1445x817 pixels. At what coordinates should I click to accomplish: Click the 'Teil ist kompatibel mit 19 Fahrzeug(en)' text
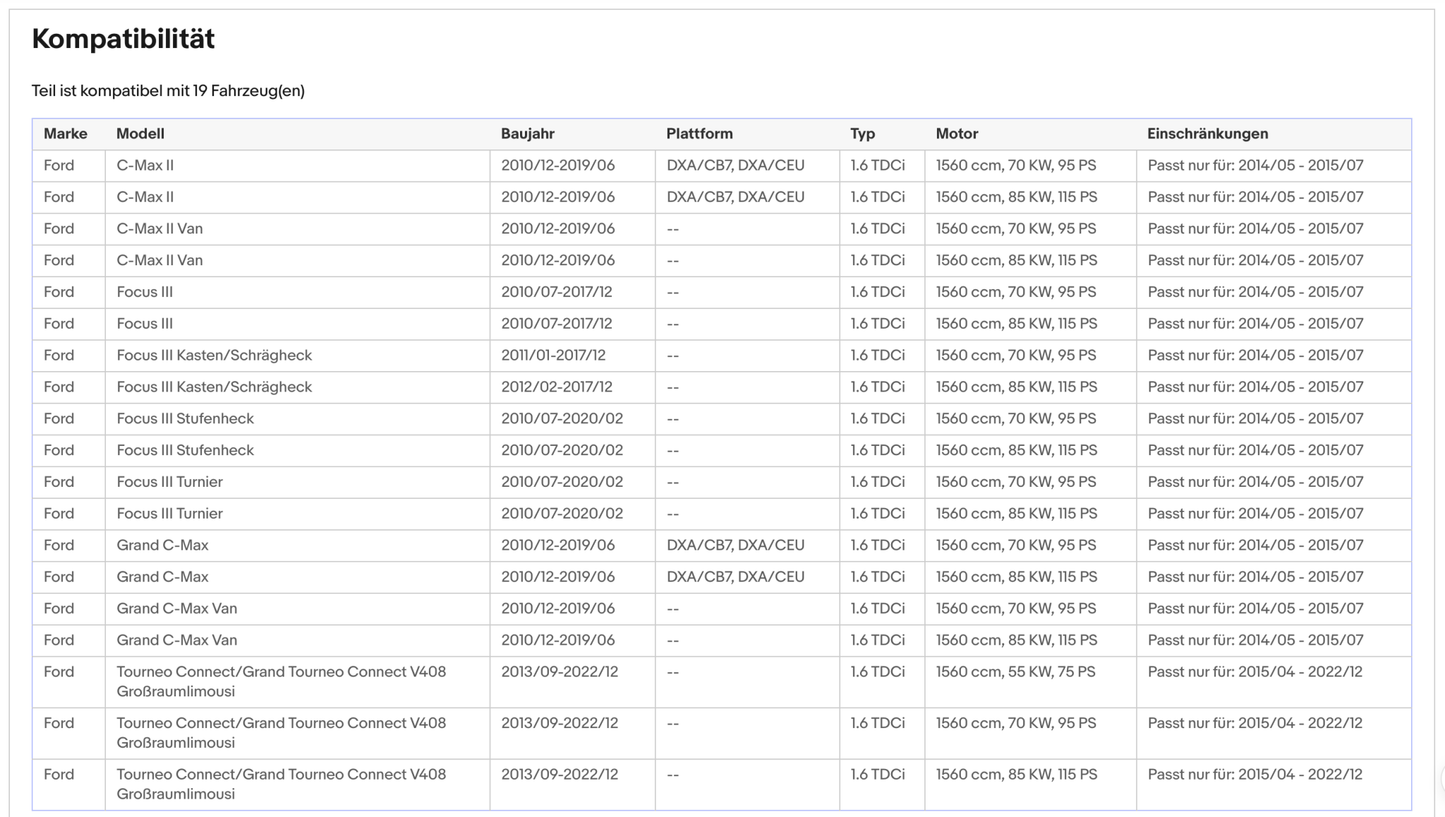pyautogui.click(x=168, y=91)
